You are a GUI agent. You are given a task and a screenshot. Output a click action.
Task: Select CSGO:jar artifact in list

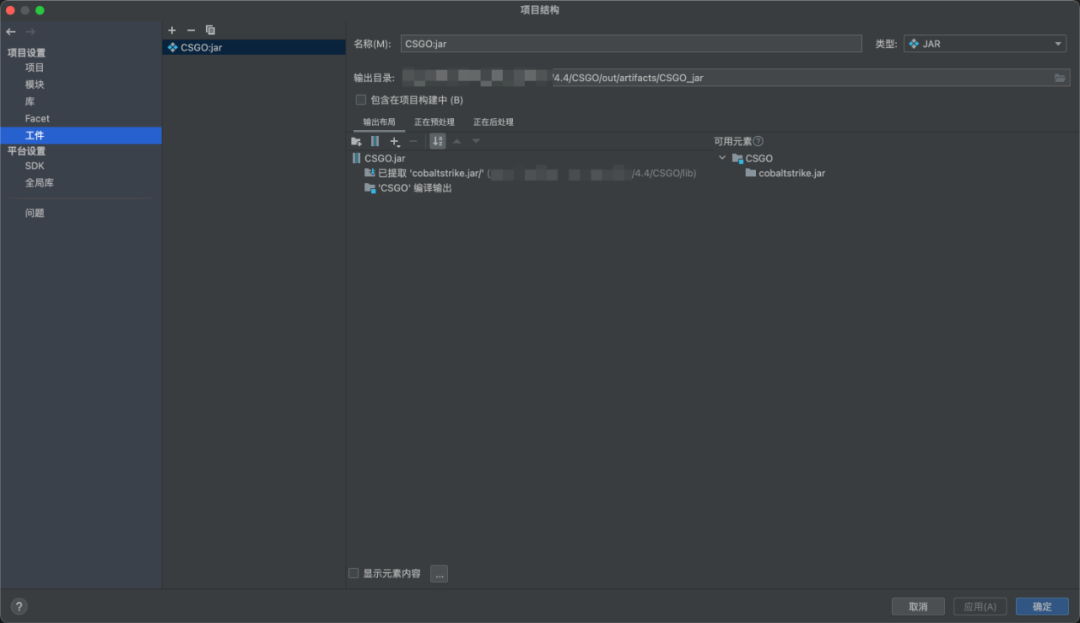254,47
